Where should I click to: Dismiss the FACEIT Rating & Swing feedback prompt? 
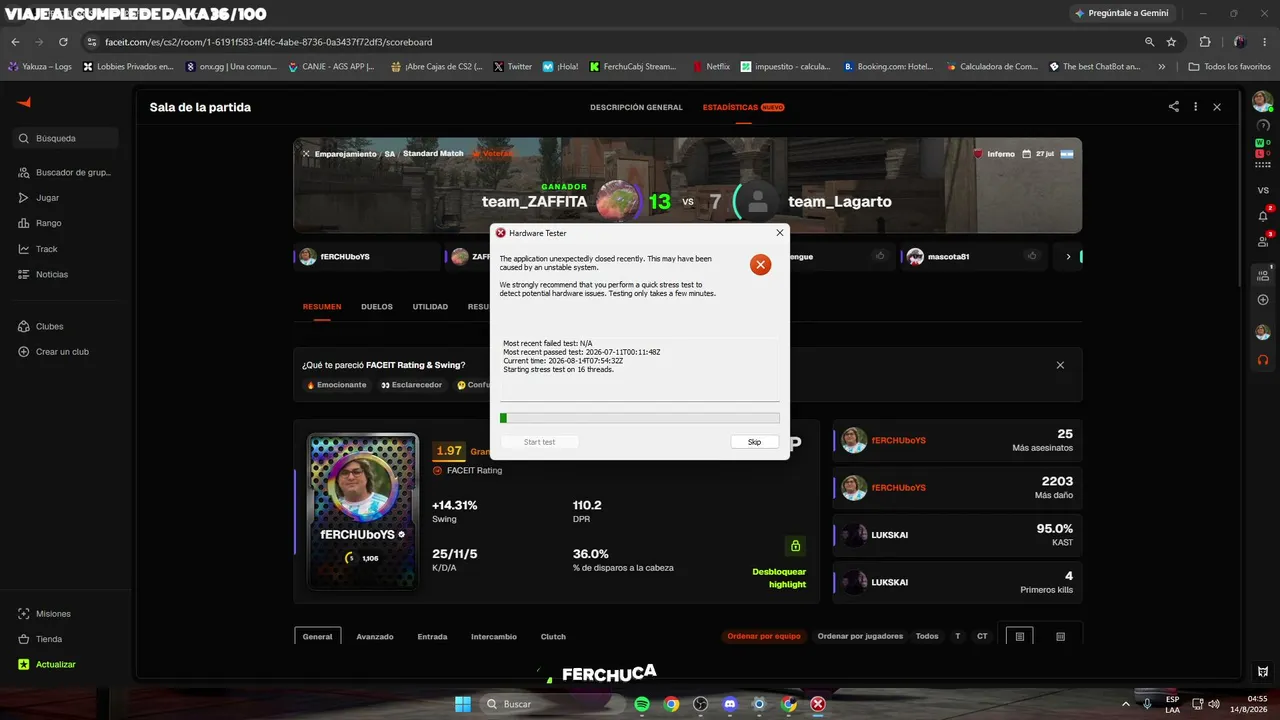(1060, 365)
